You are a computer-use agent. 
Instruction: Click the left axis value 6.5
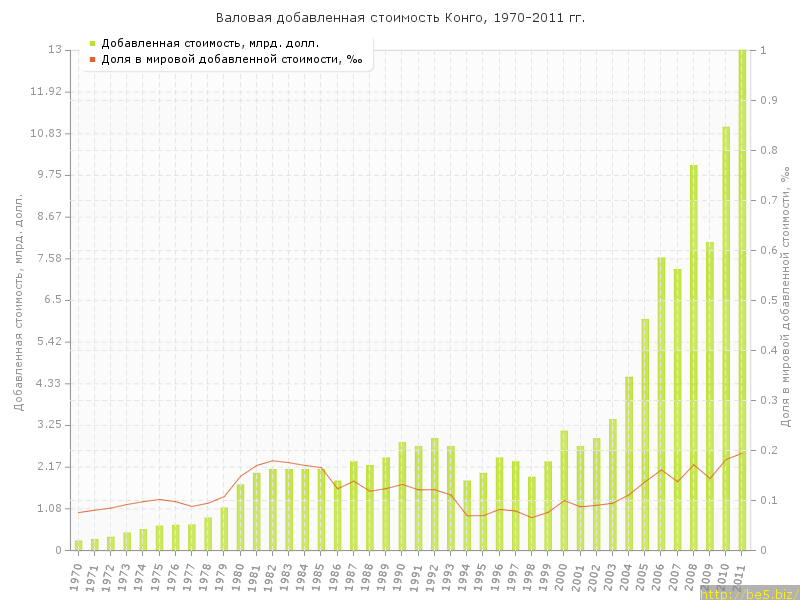pos(52,300)
